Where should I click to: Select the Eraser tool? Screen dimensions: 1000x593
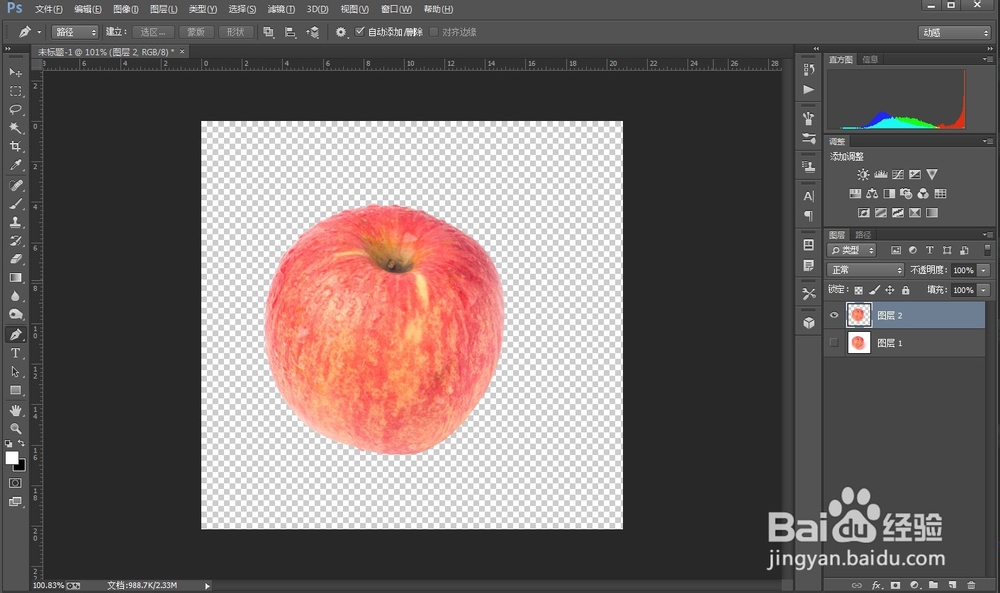pyautogui.click(x=15, y=260)
